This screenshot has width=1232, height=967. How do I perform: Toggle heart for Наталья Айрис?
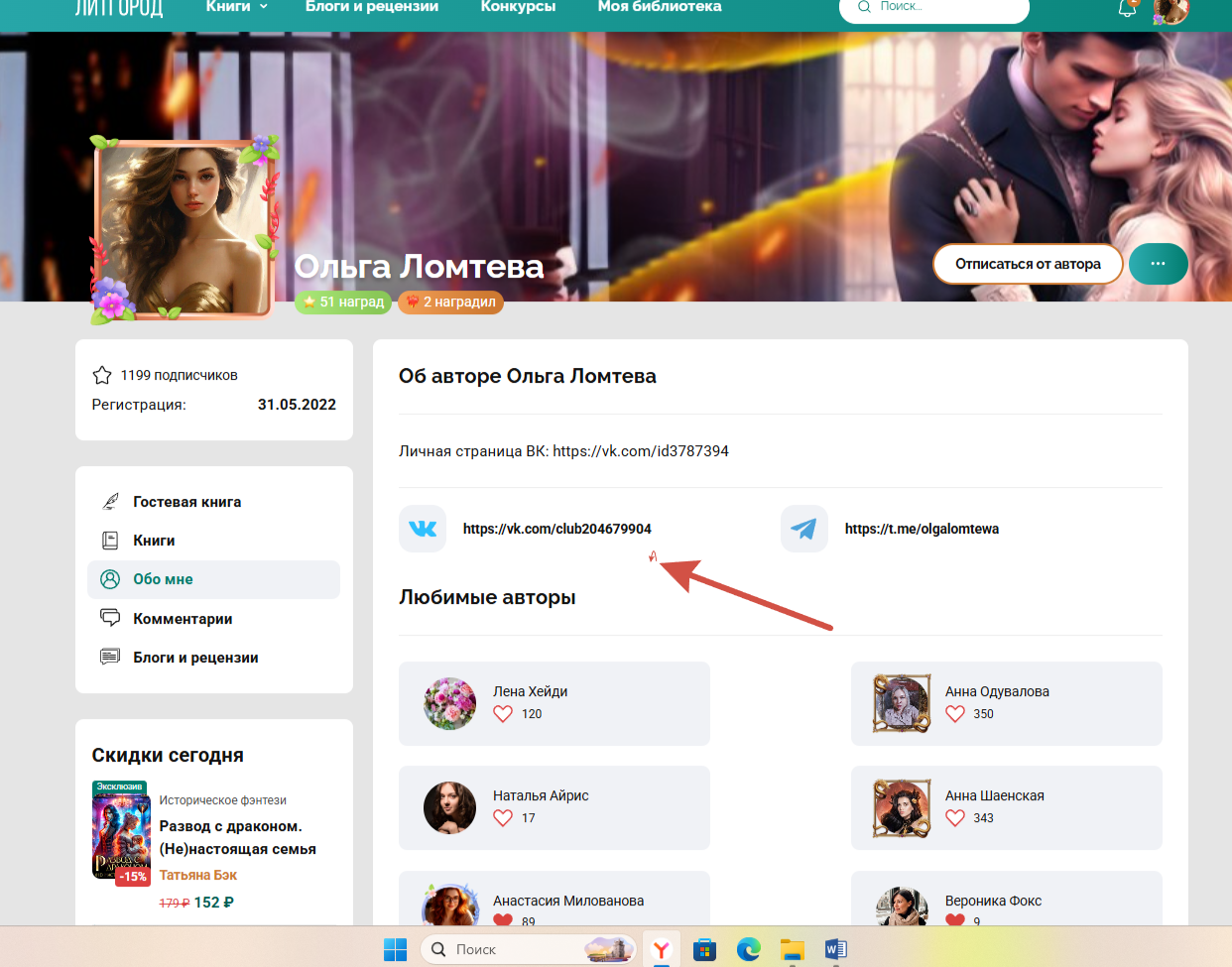click(503, 818)
